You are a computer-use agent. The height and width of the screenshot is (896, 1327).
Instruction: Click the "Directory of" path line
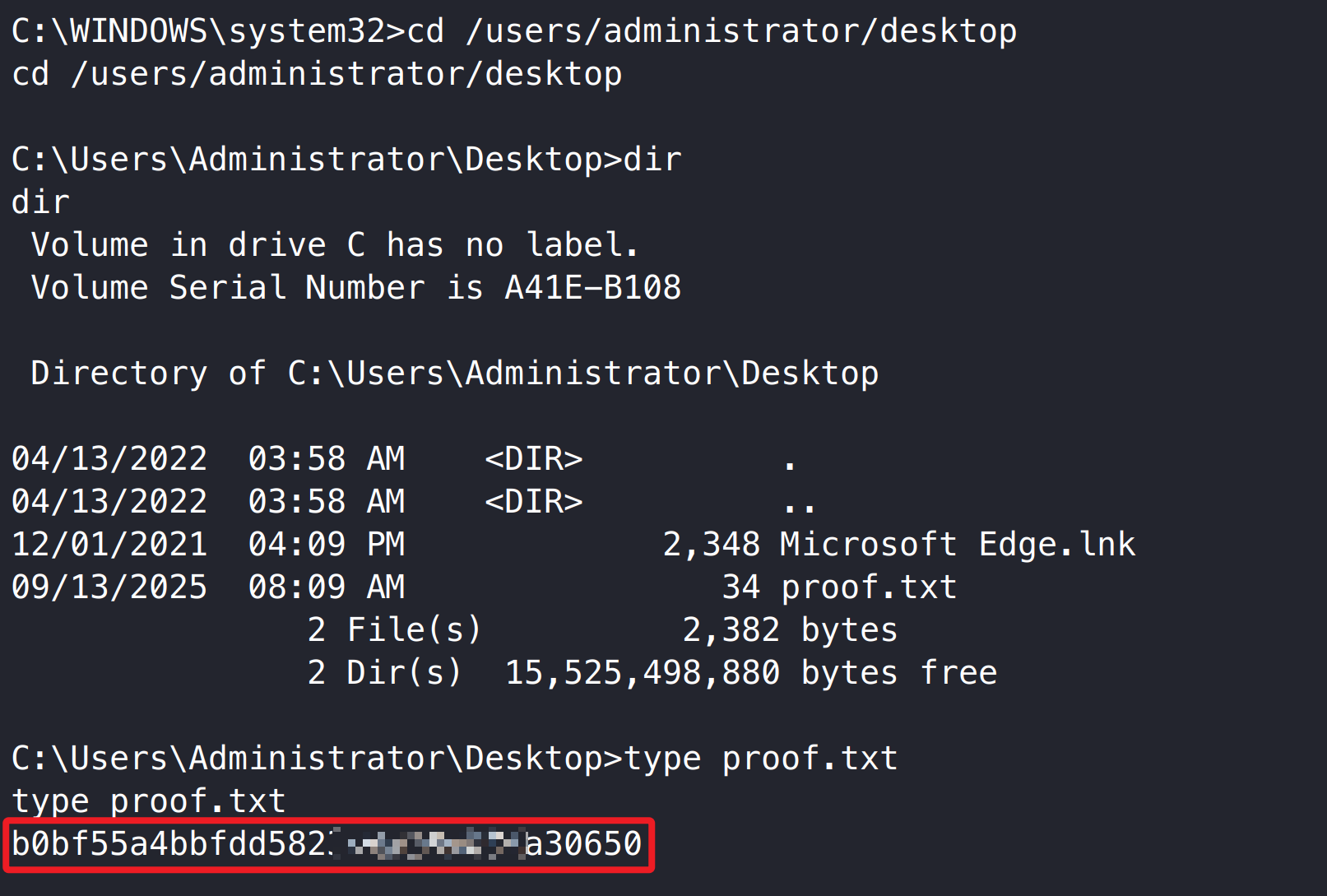454,374
